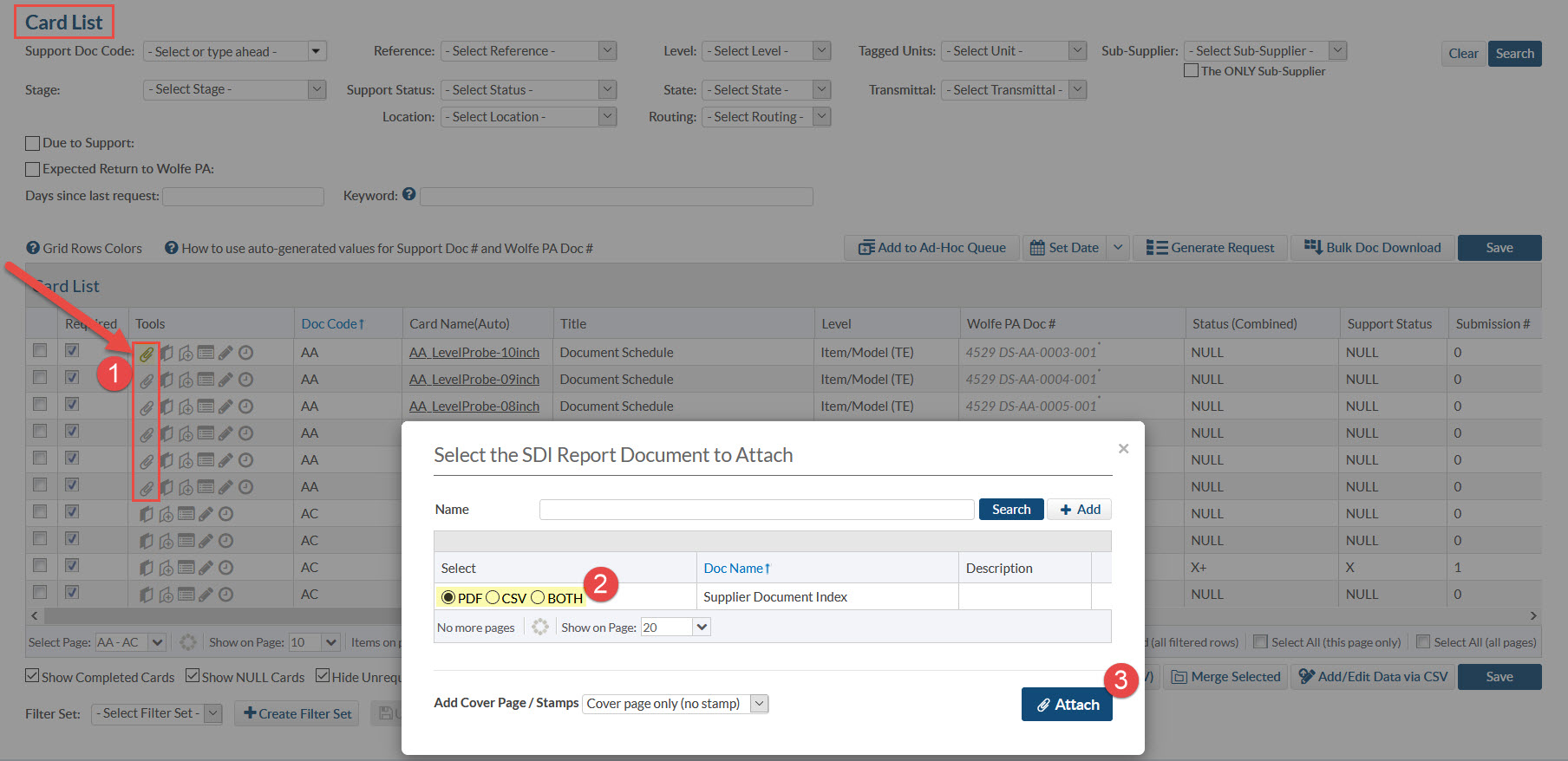Open list details icon for AA_LevelProbe-09inch
Screen dimensions: 1568x761
click(206, 380)
